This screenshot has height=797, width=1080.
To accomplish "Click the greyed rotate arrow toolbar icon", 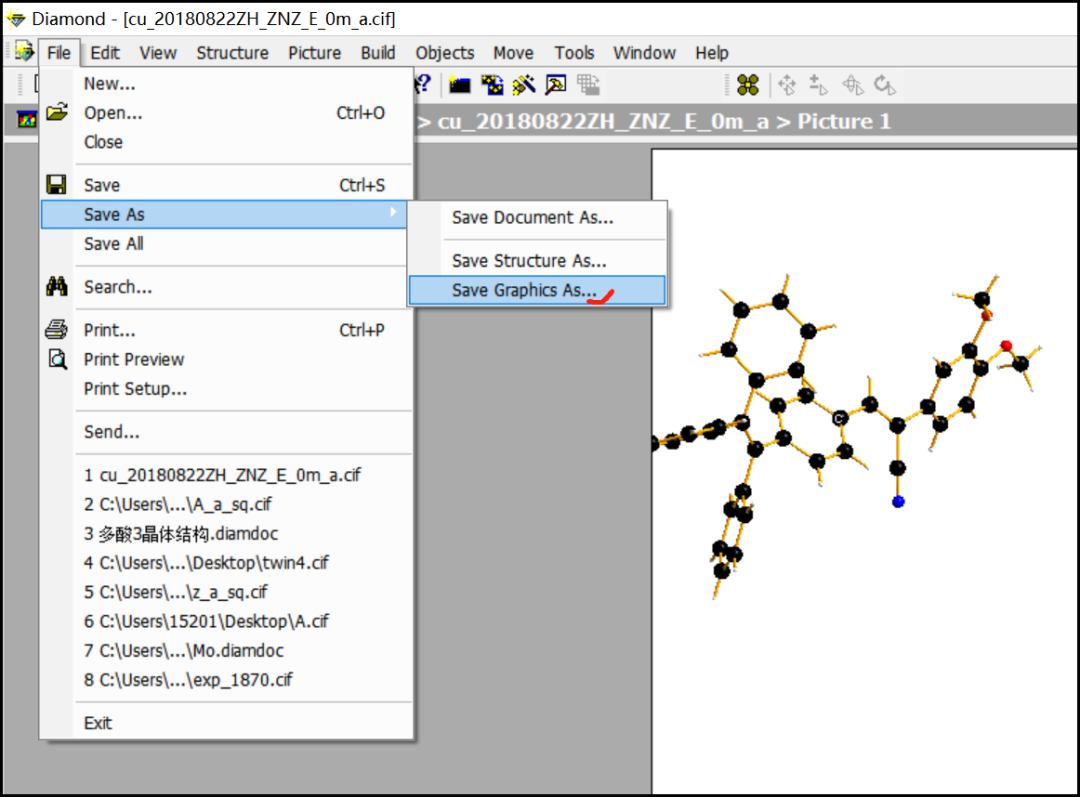I will (884, 85).
